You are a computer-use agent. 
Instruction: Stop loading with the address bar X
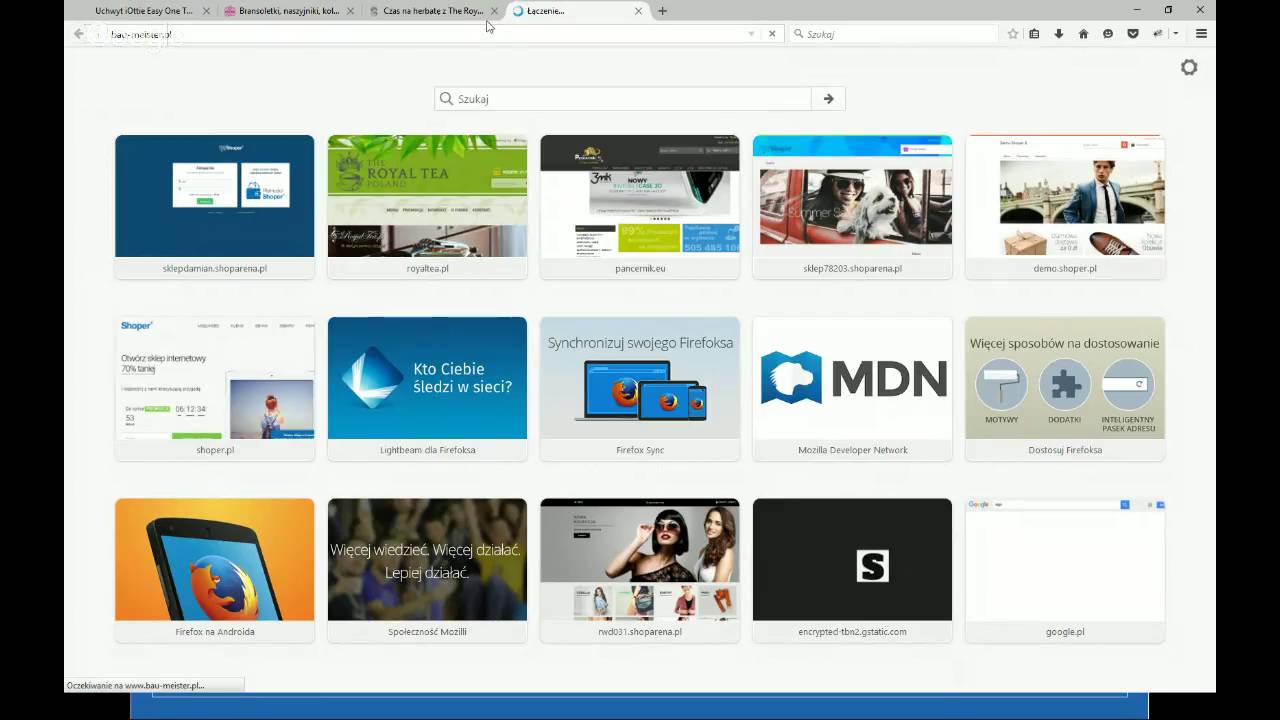[772, 34]
